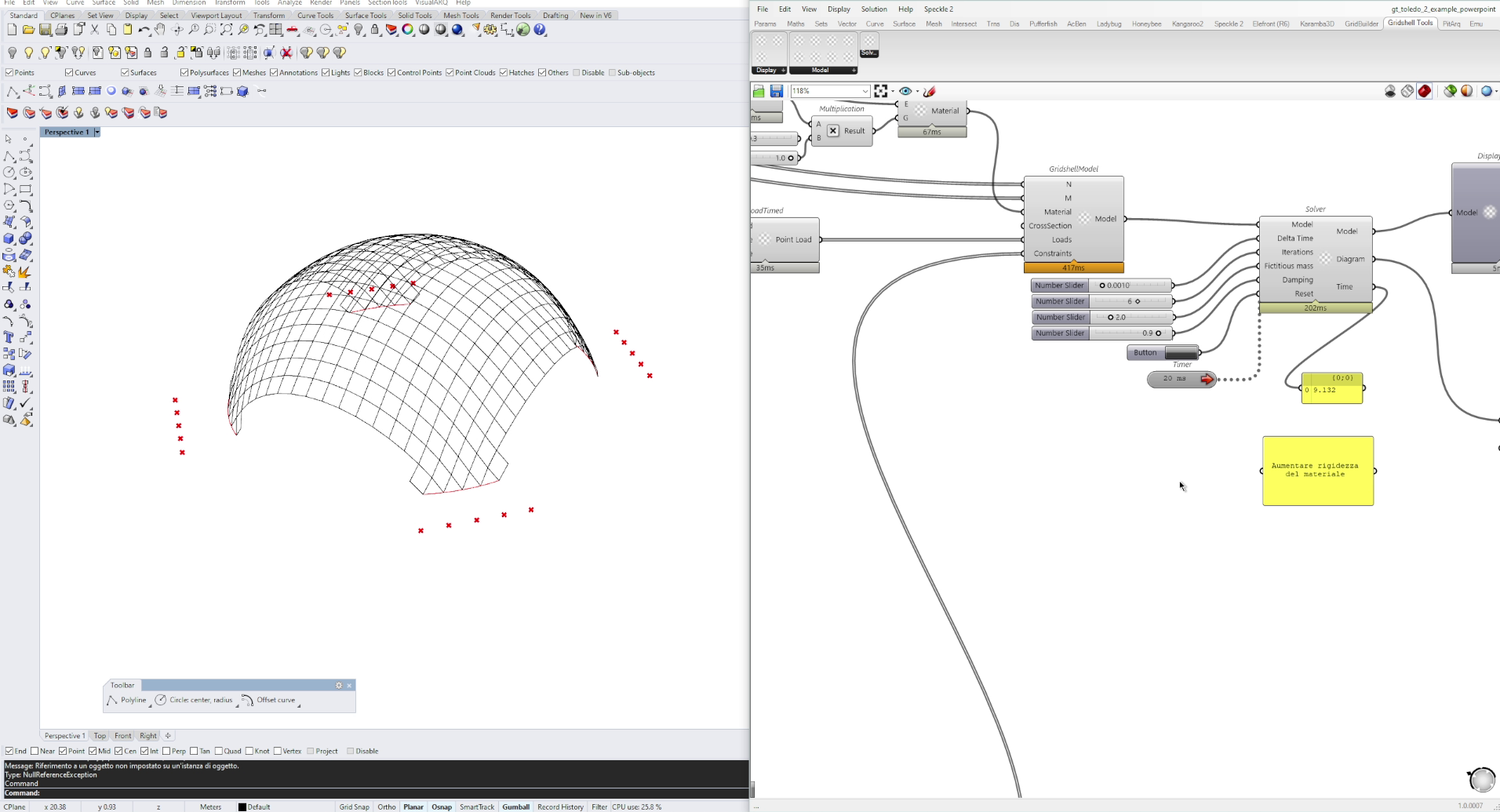Select the Pan hand tool
Viewport: 1500px width, 812px height.
[160, 30]
